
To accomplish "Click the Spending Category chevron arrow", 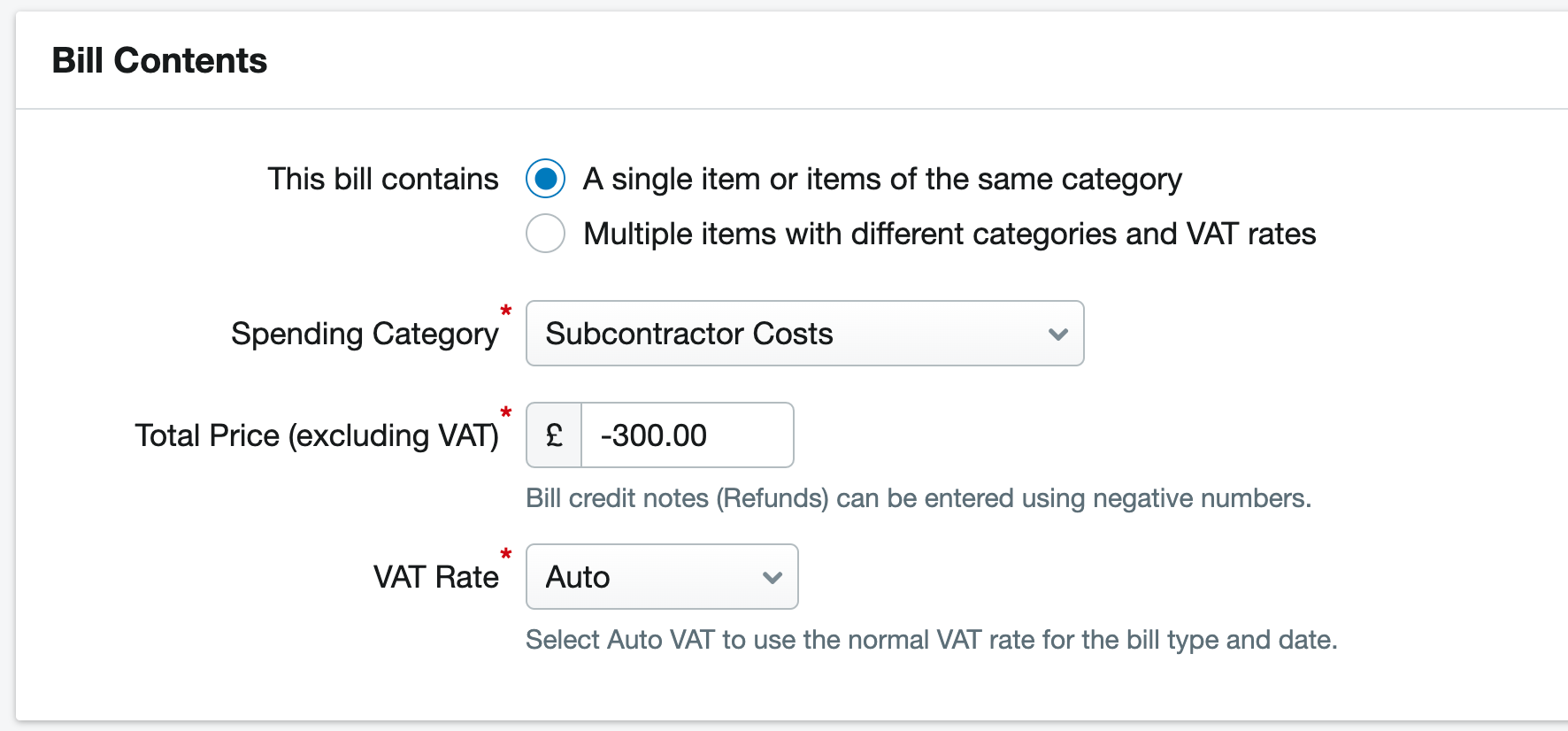I will tap(1057, 334).
